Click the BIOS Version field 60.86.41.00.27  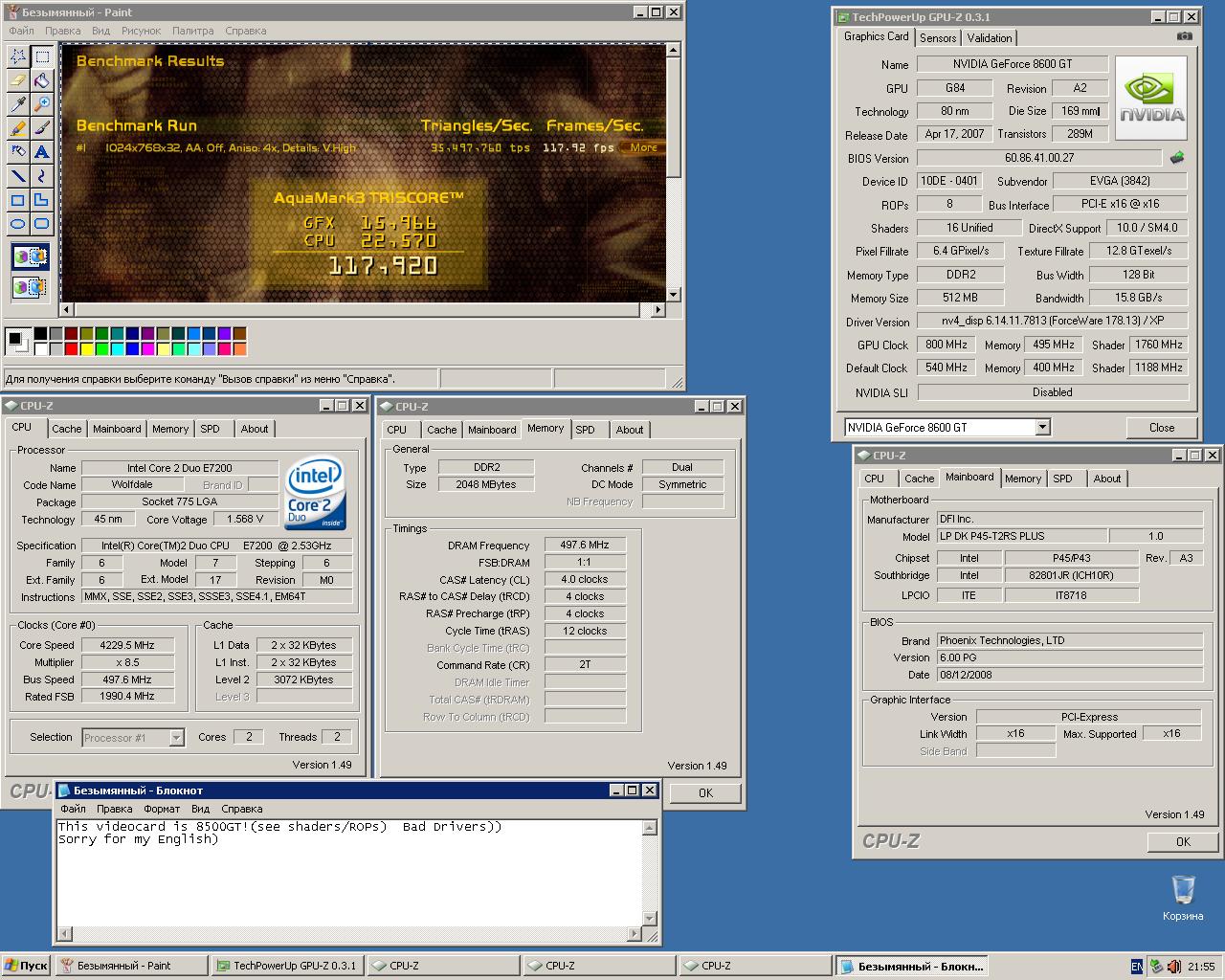[1039, 158]
